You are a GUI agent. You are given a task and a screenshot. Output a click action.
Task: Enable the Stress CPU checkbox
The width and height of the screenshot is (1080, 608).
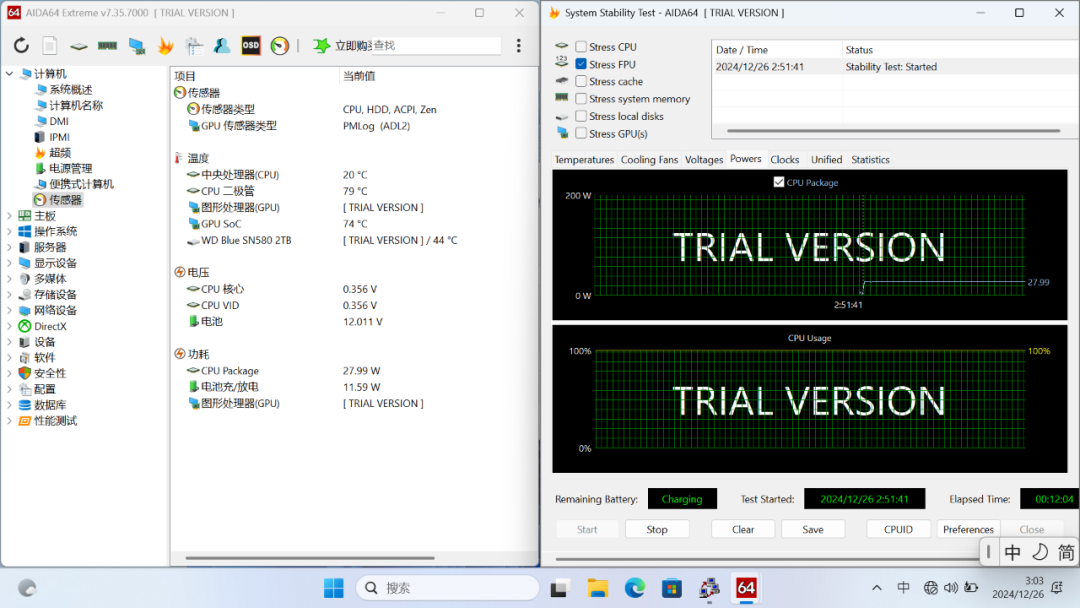coord(581,47)
